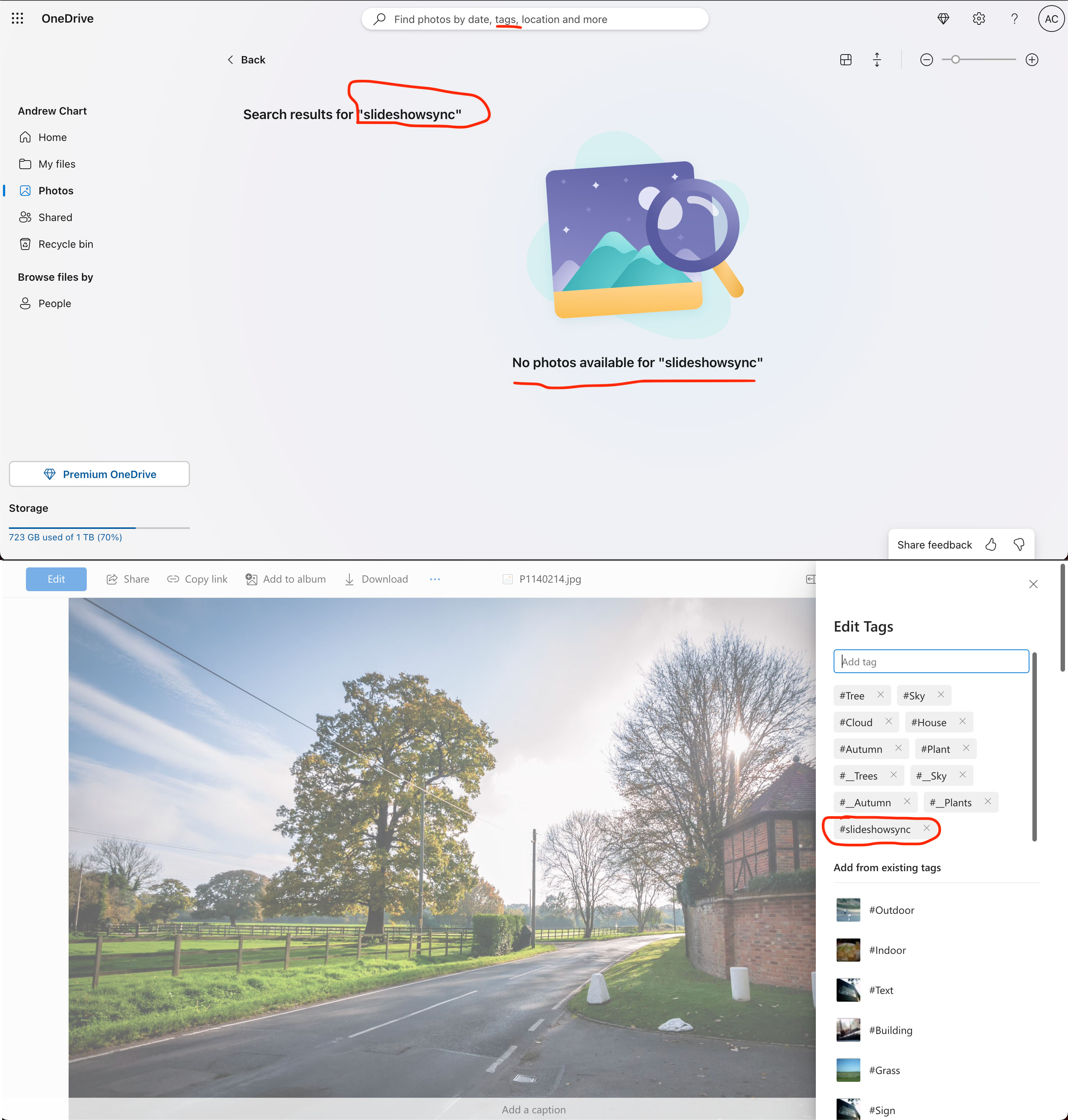Image resolution: width=1068 pixels, height=1120 pixels.
Task: Click the OneDrive settings gear icon
Action: coord(978,18)
